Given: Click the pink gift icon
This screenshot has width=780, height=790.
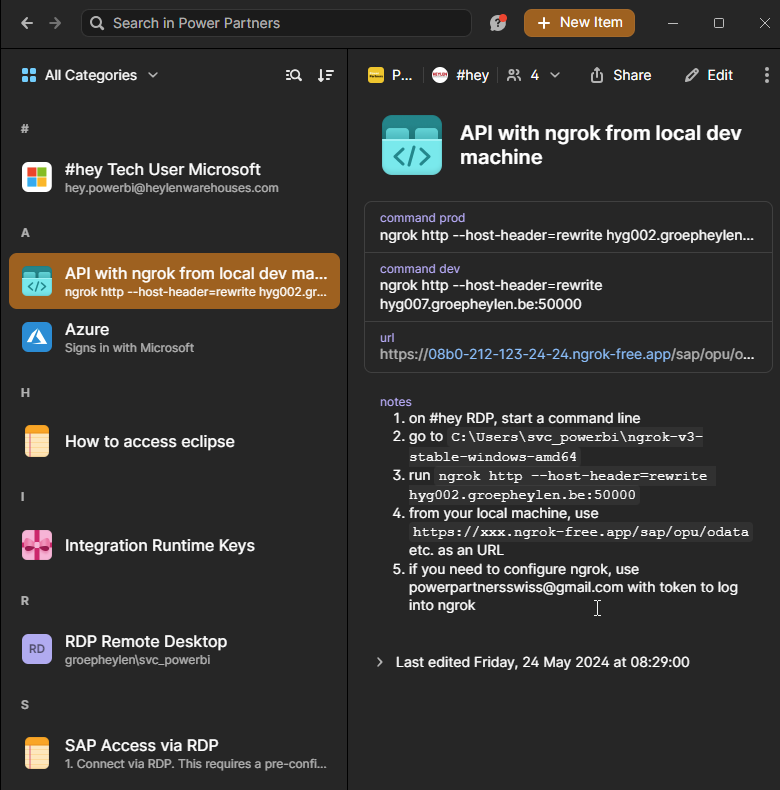Looking at the screenshot, I should tap(37, 545).
